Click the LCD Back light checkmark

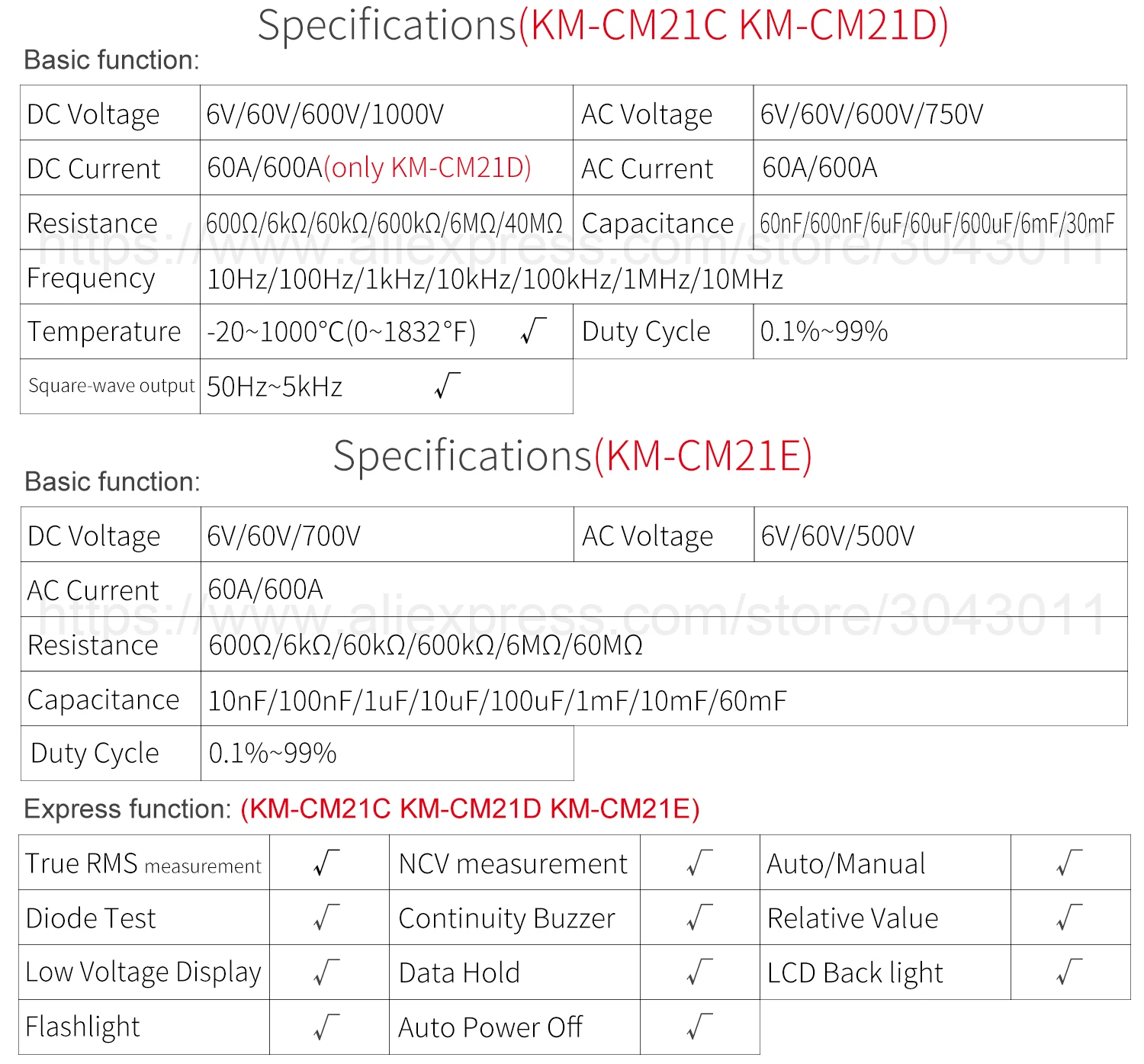(x=1070, y=972)
